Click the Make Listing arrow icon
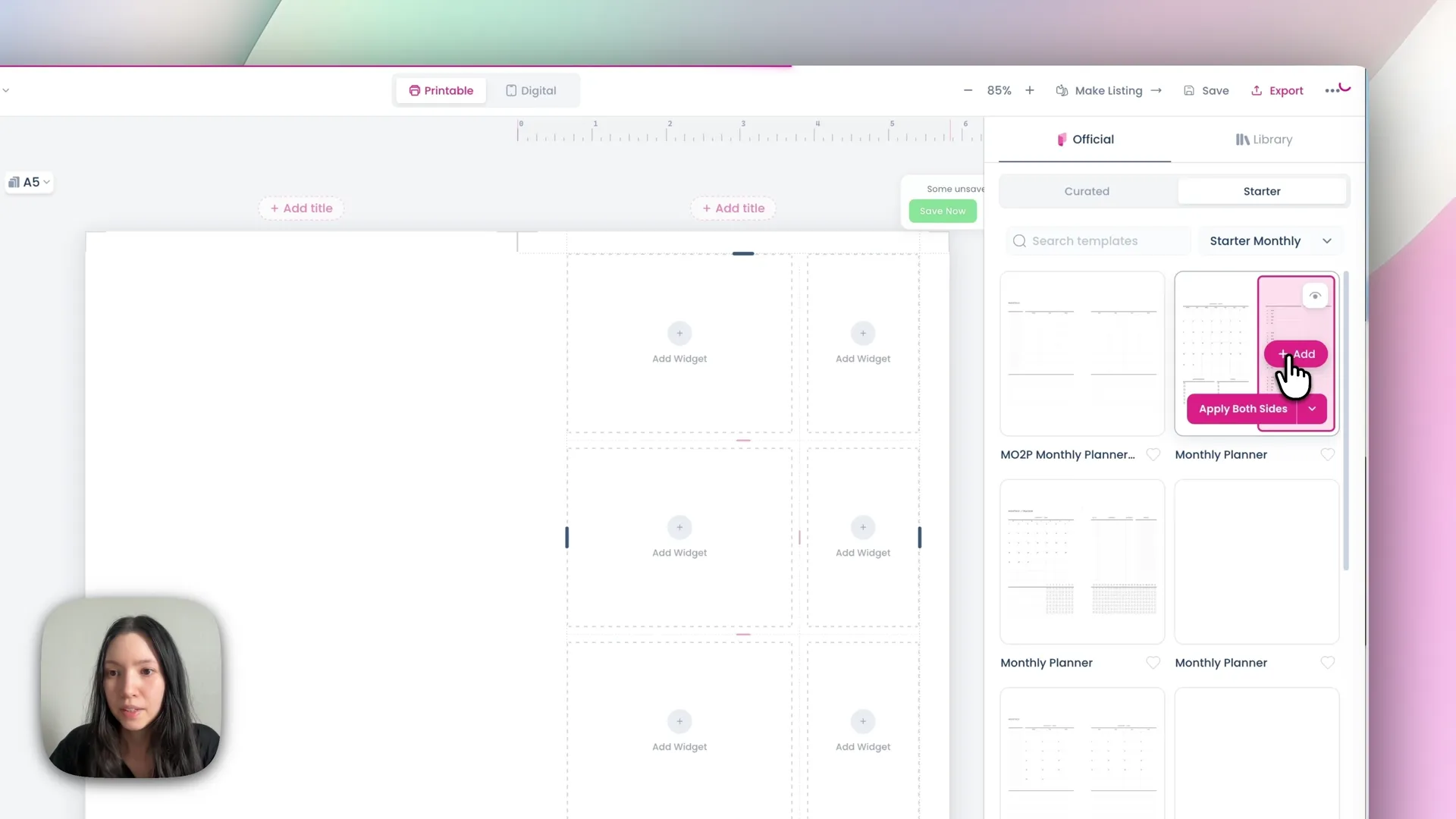 coord(1156,90)
